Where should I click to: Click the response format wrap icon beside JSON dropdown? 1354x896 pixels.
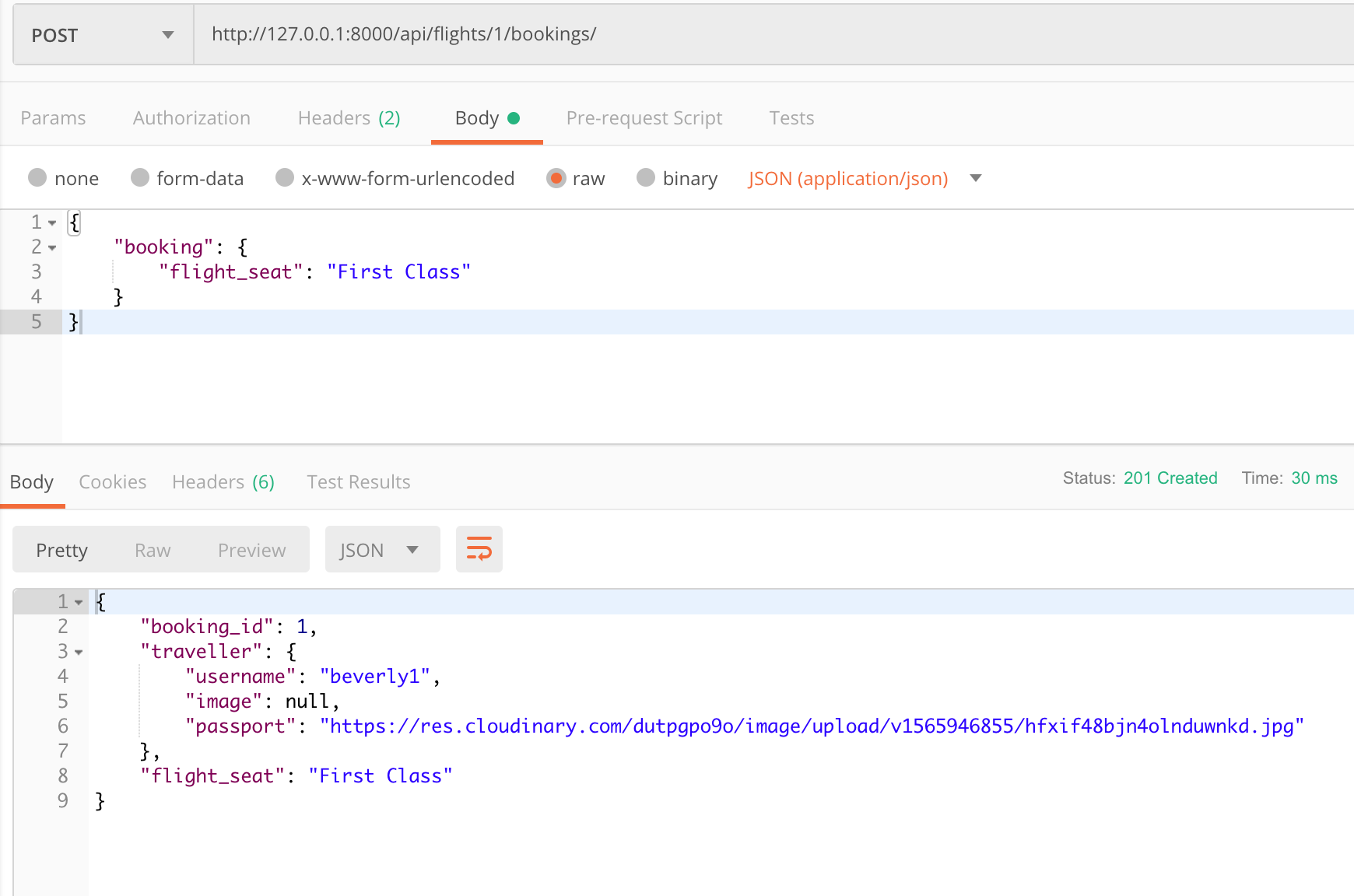click(479, 549)
